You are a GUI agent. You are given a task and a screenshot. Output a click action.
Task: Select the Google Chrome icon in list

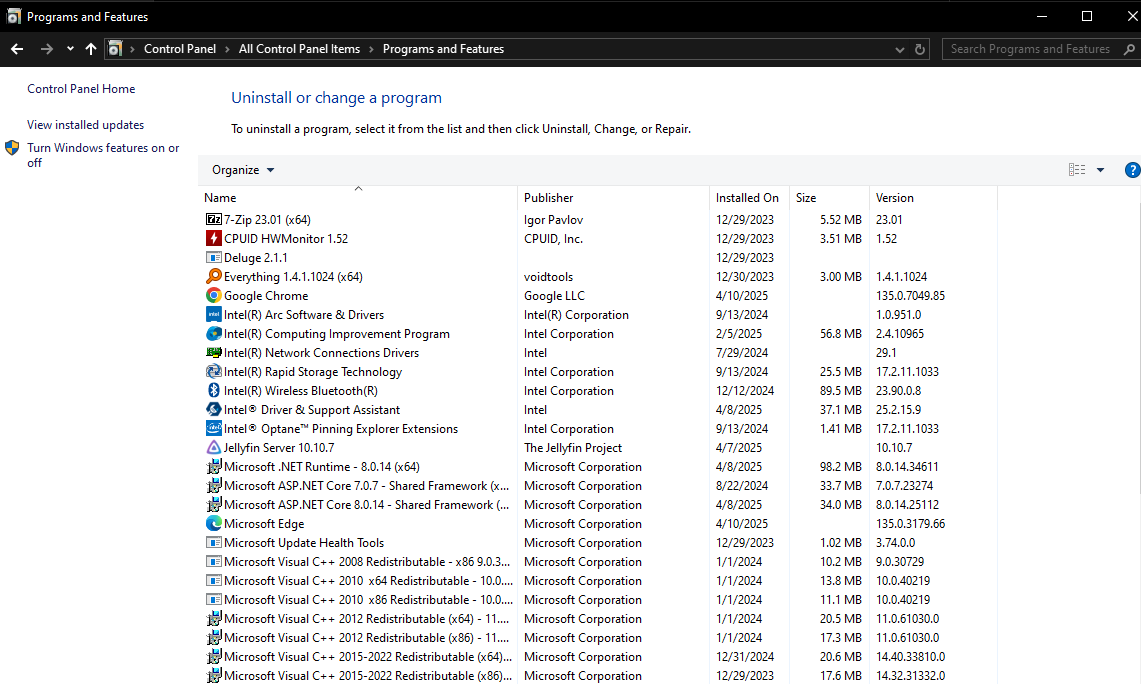(213, 296)
